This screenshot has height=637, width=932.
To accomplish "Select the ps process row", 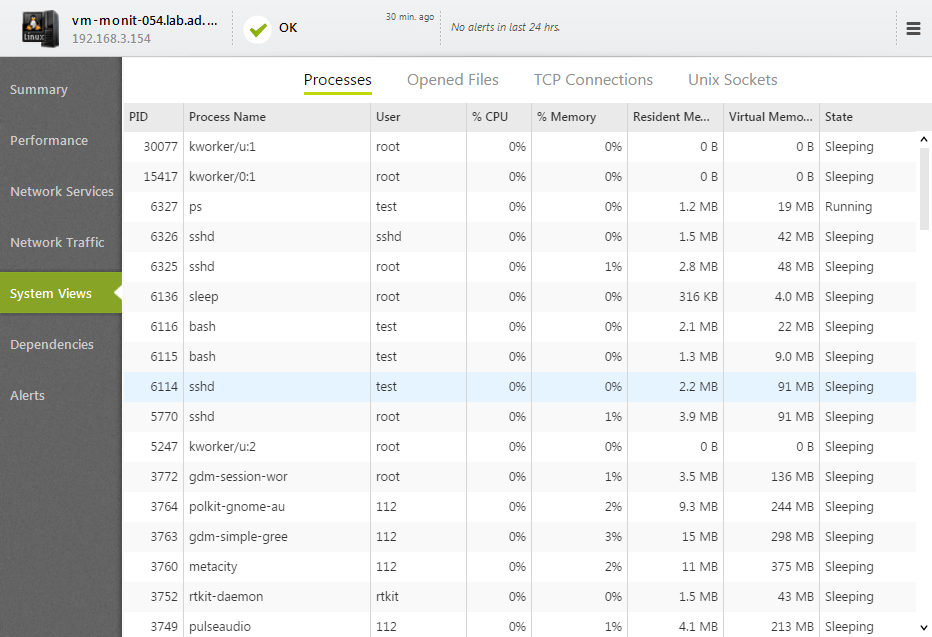I will [x=519, y=207].
